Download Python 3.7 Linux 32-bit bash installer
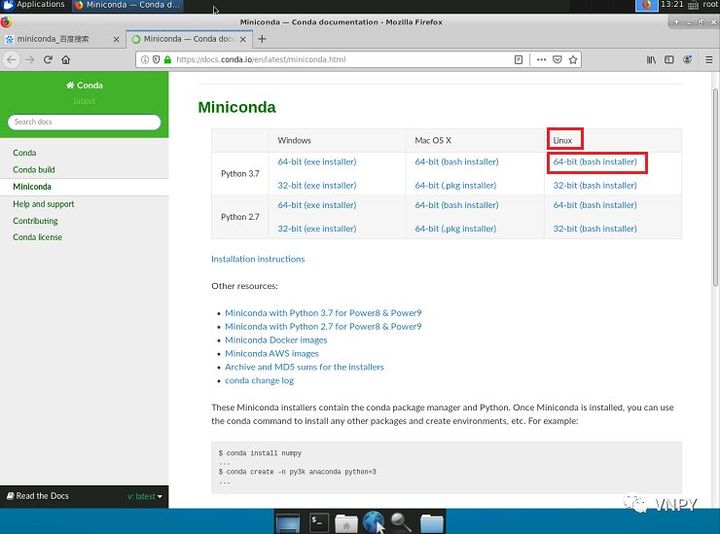The width and height of the screenshot is (720, 534). (x=595, y=185)
